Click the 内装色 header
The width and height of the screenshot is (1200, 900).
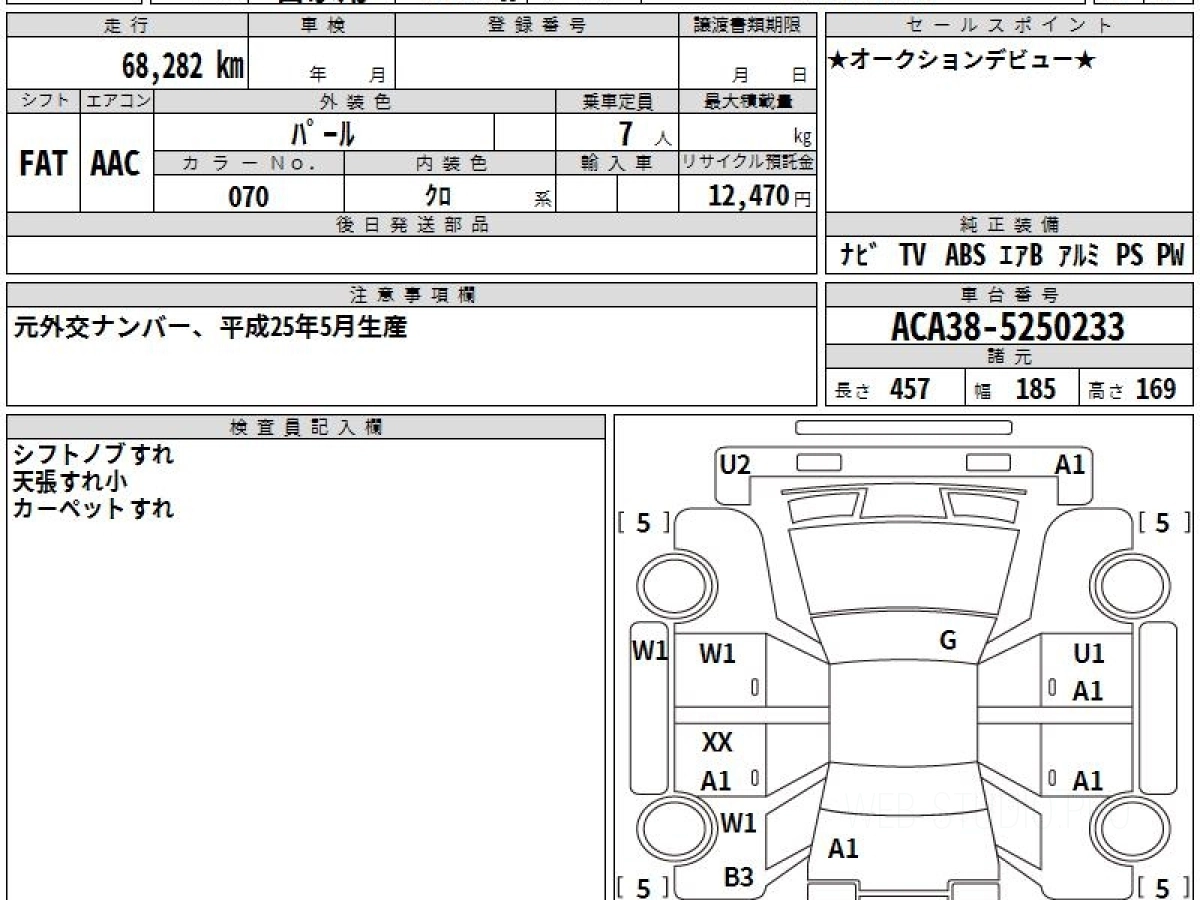450,163
